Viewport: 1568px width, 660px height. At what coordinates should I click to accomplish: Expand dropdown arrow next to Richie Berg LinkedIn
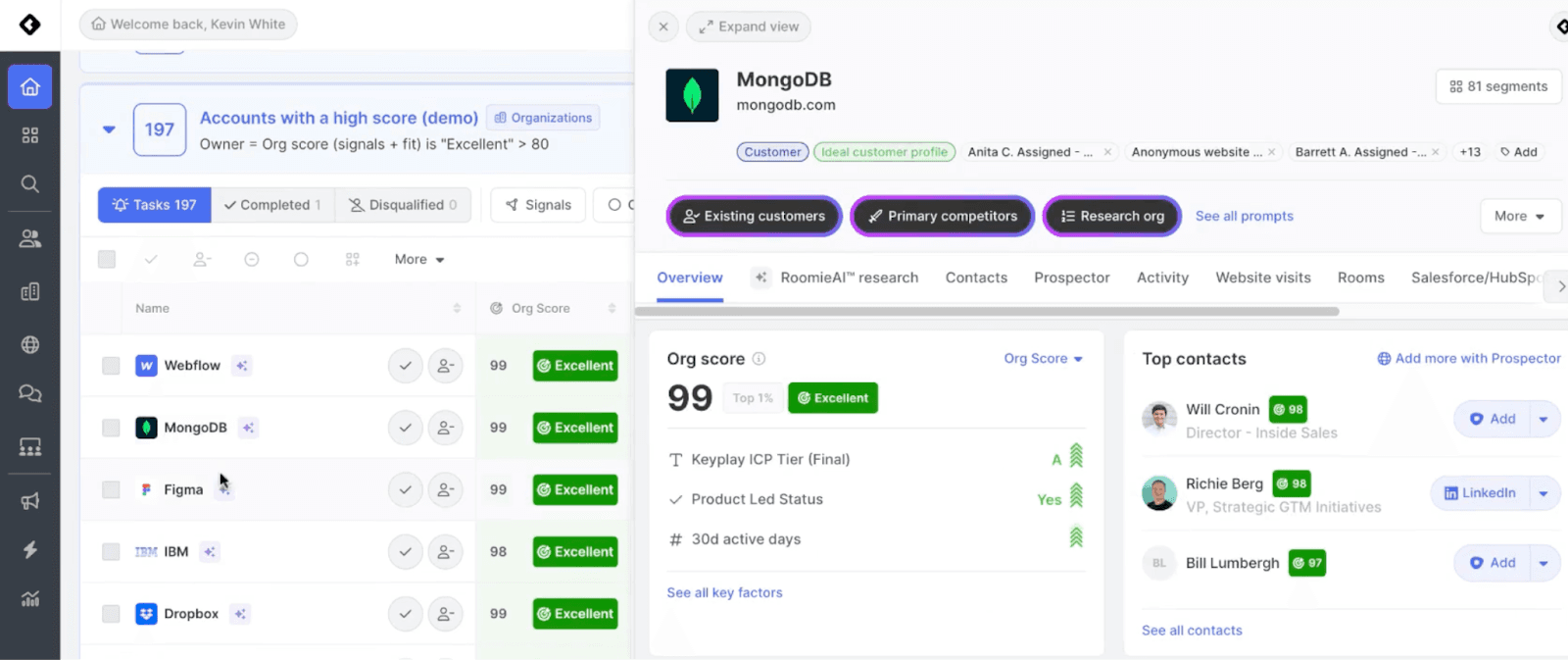(x=1543, y=493)
